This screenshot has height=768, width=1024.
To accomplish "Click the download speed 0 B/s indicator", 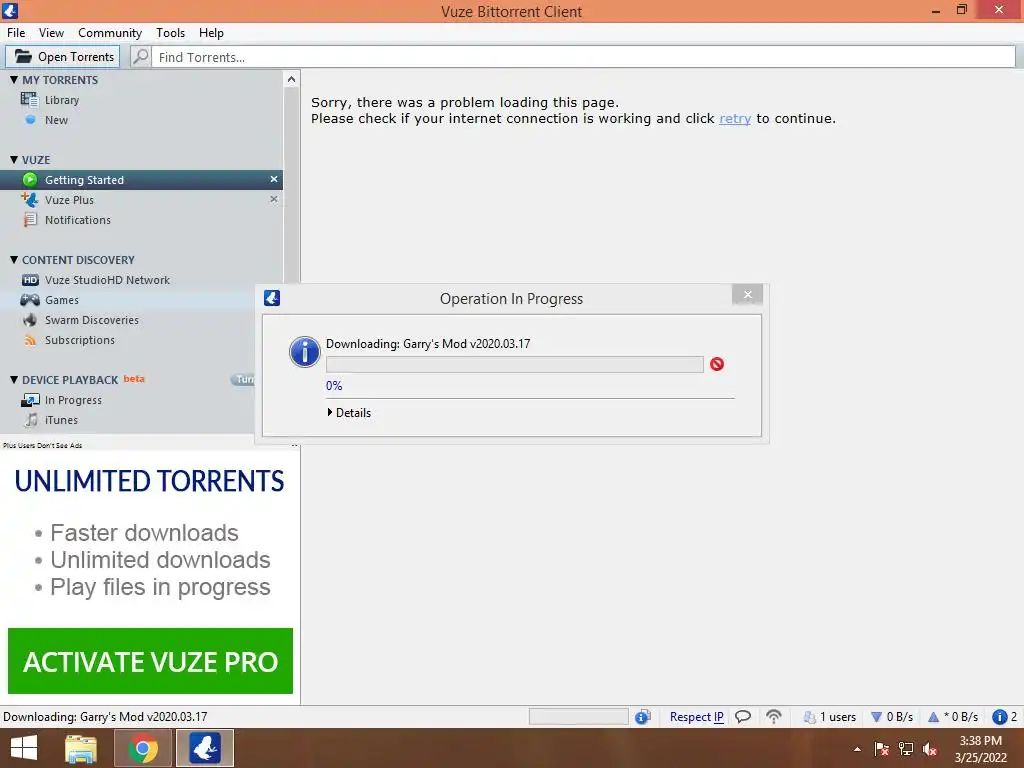I will 892,716.
